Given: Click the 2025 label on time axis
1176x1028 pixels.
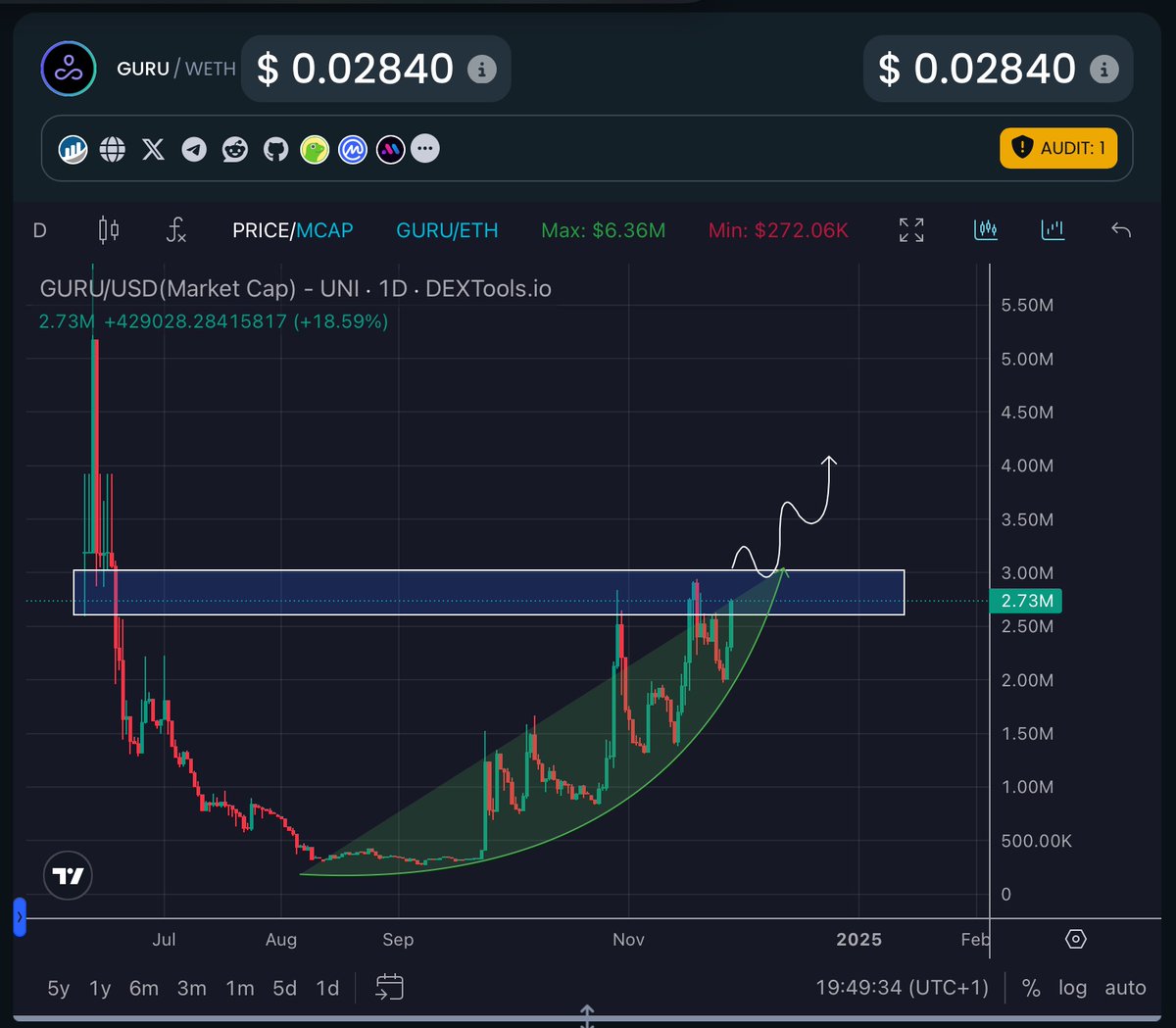Looking at the screenshot, I should 858,940.
